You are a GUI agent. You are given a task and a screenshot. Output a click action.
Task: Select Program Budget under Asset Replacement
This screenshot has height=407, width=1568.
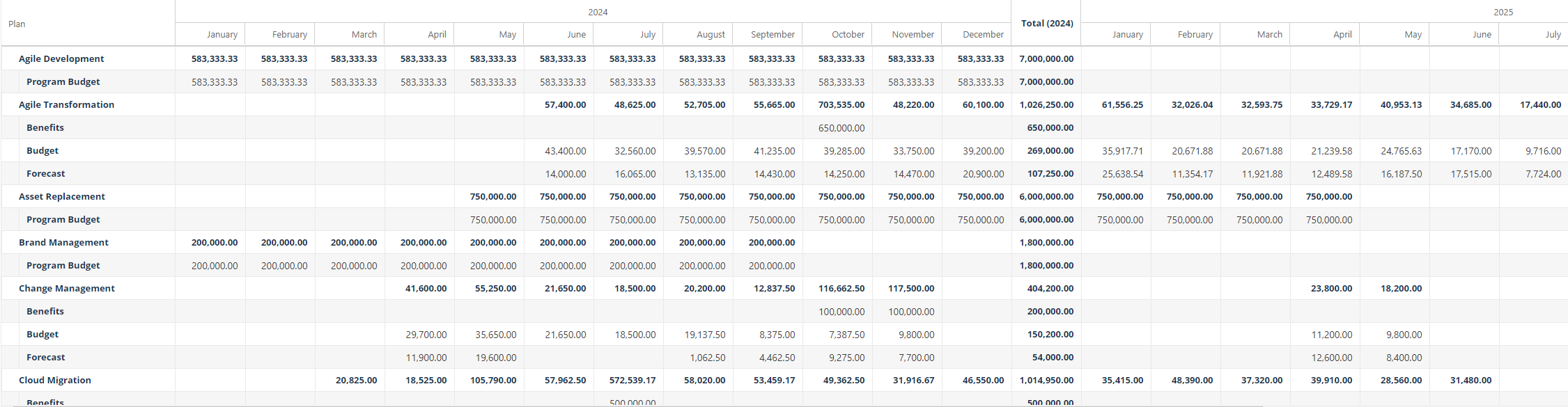pyautogui.click(x=63, y=219)
